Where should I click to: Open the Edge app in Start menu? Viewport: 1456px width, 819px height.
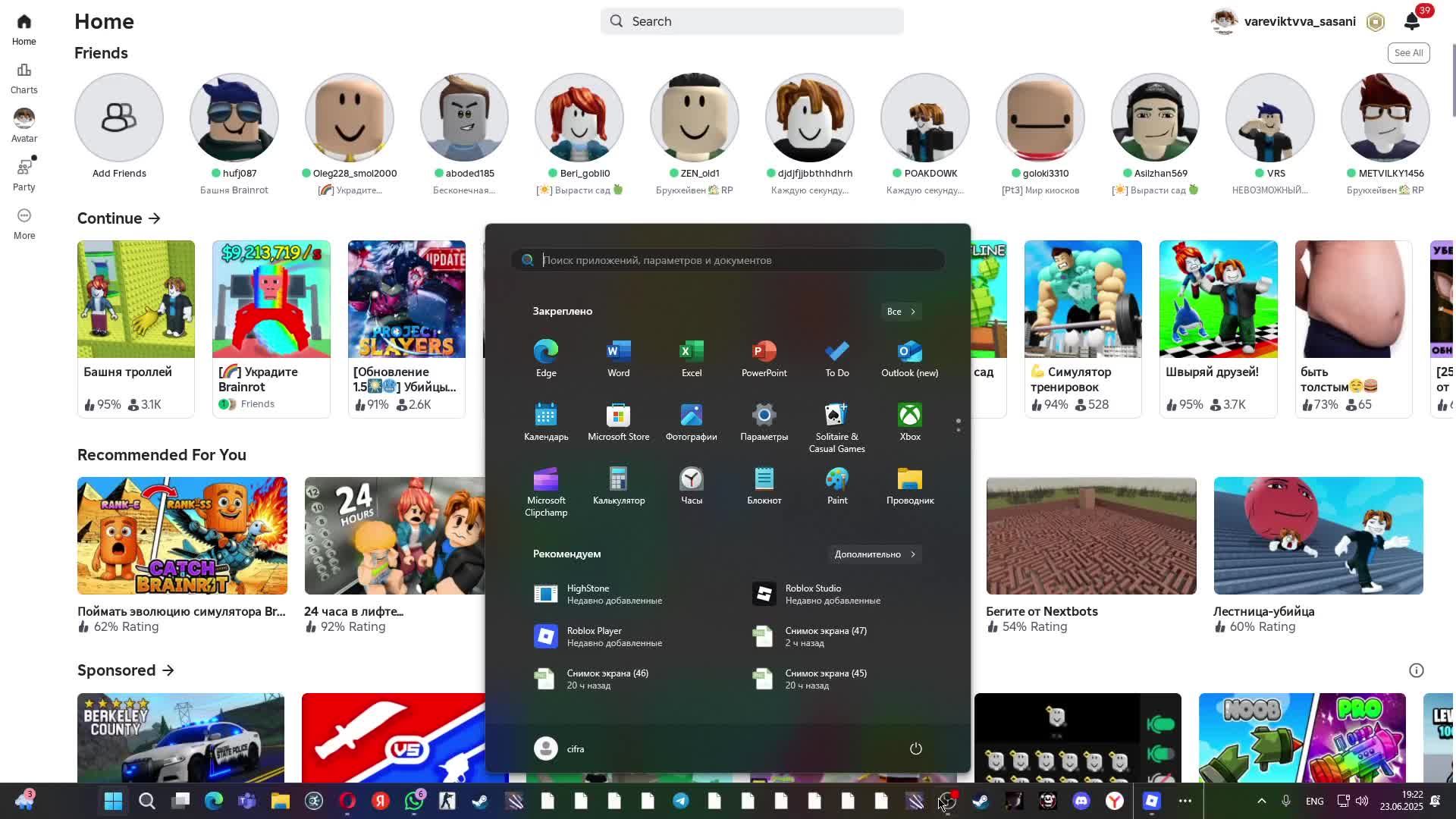point(546,358)
